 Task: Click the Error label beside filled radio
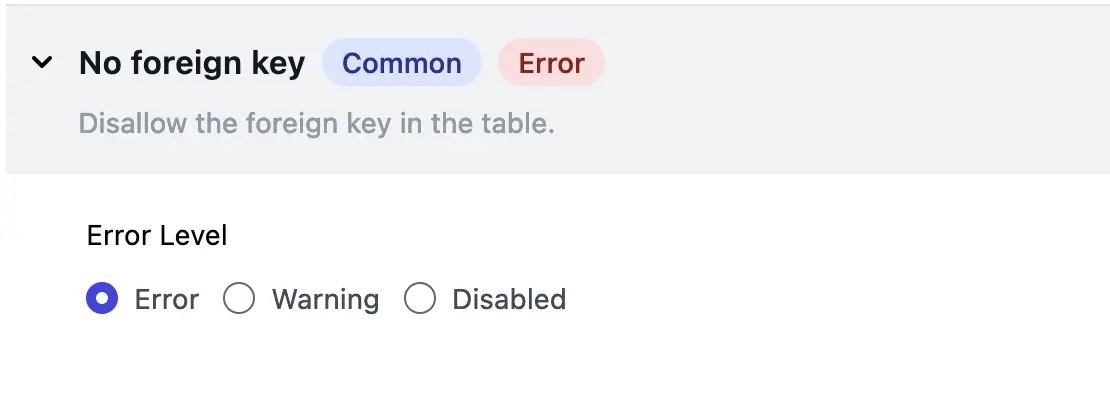click(167, 299)
